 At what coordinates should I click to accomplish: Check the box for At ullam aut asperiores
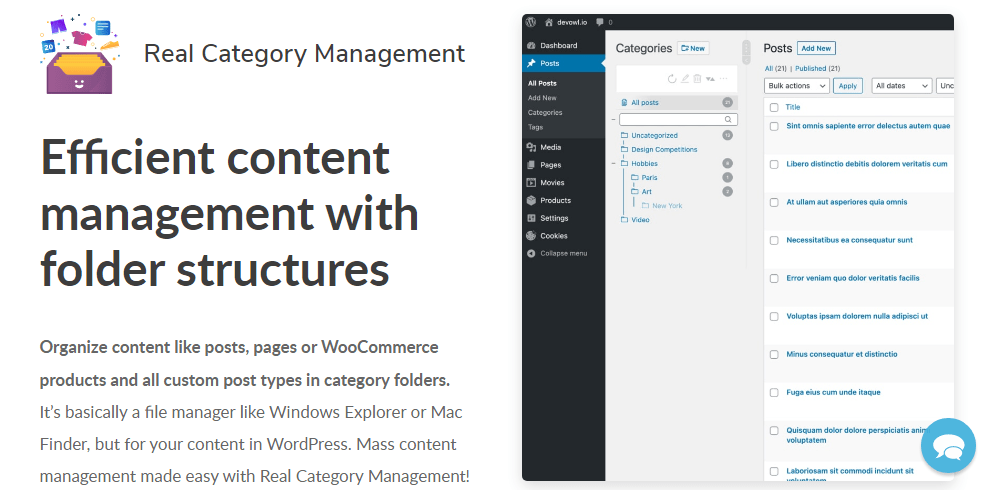774,203
